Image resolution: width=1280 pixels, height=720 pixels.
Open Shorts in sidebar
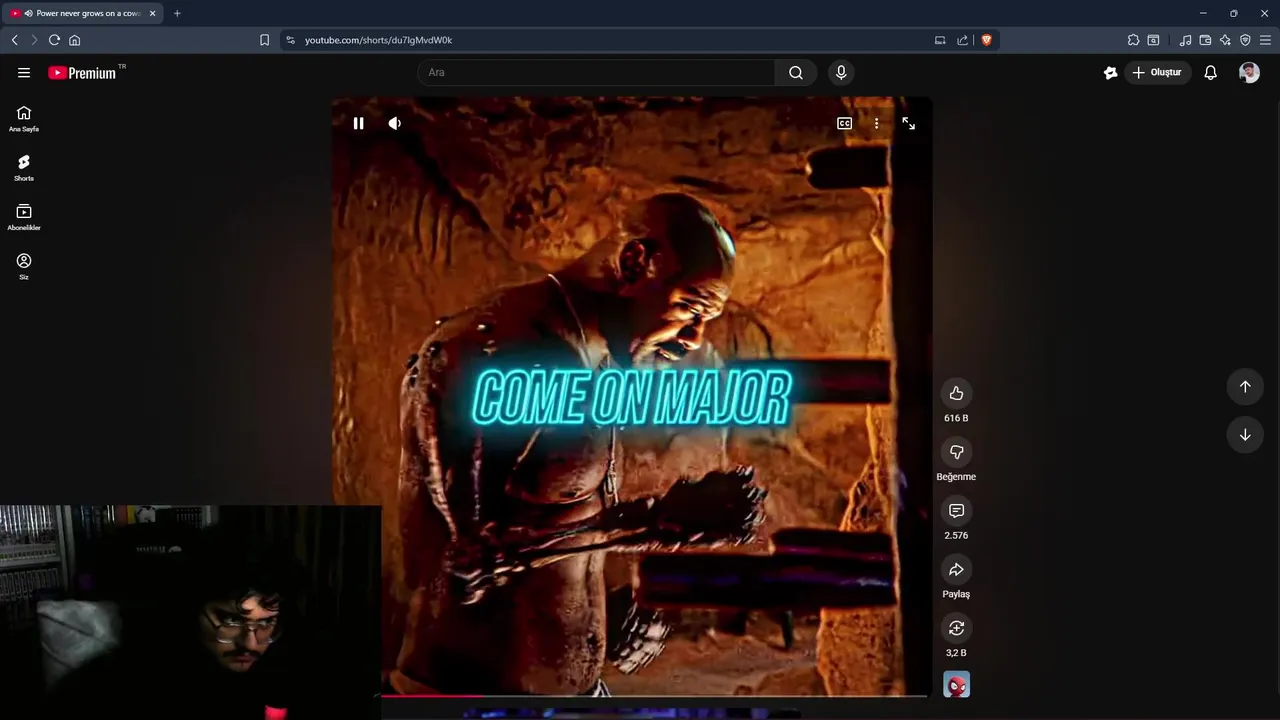pyautogui.click(x=24, y=167)
